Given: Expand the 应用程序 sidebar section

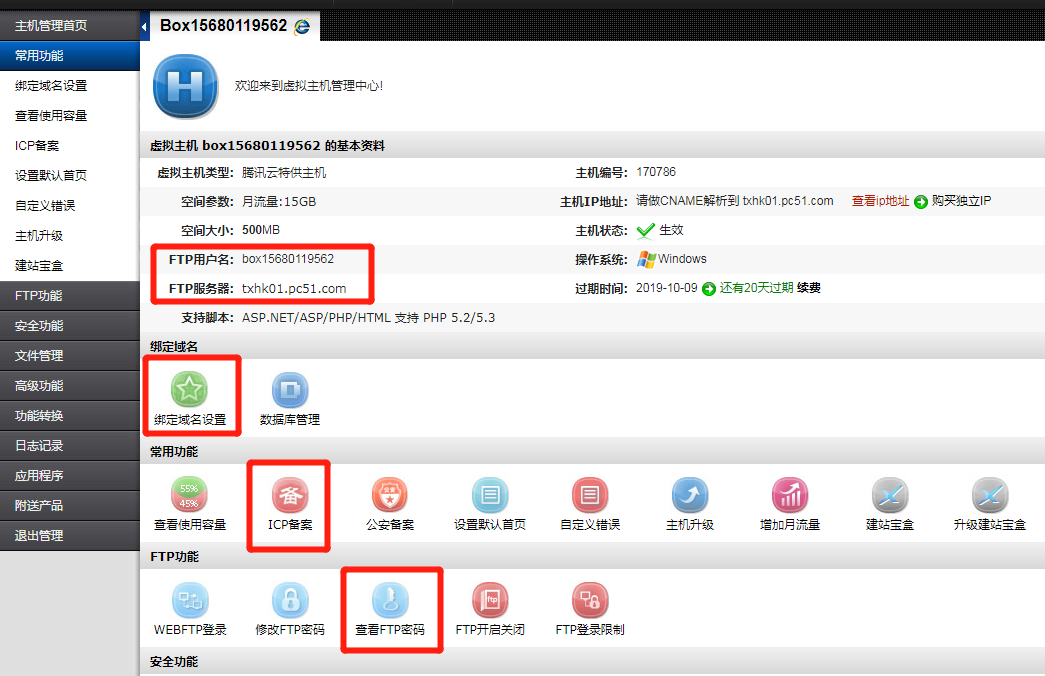Looking at the screenshot, I should (70, 475).
